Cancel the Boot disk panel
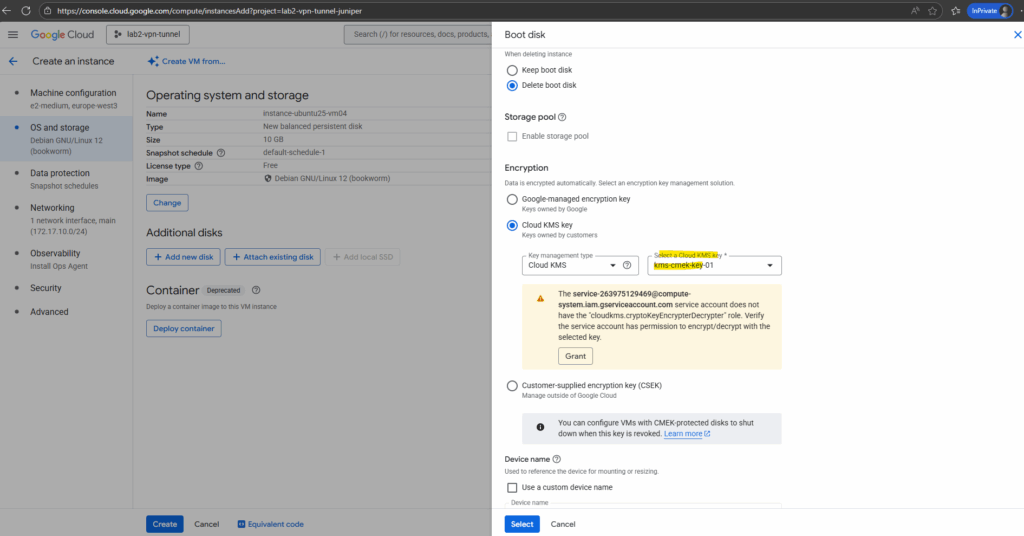 [x=563, y=524]
